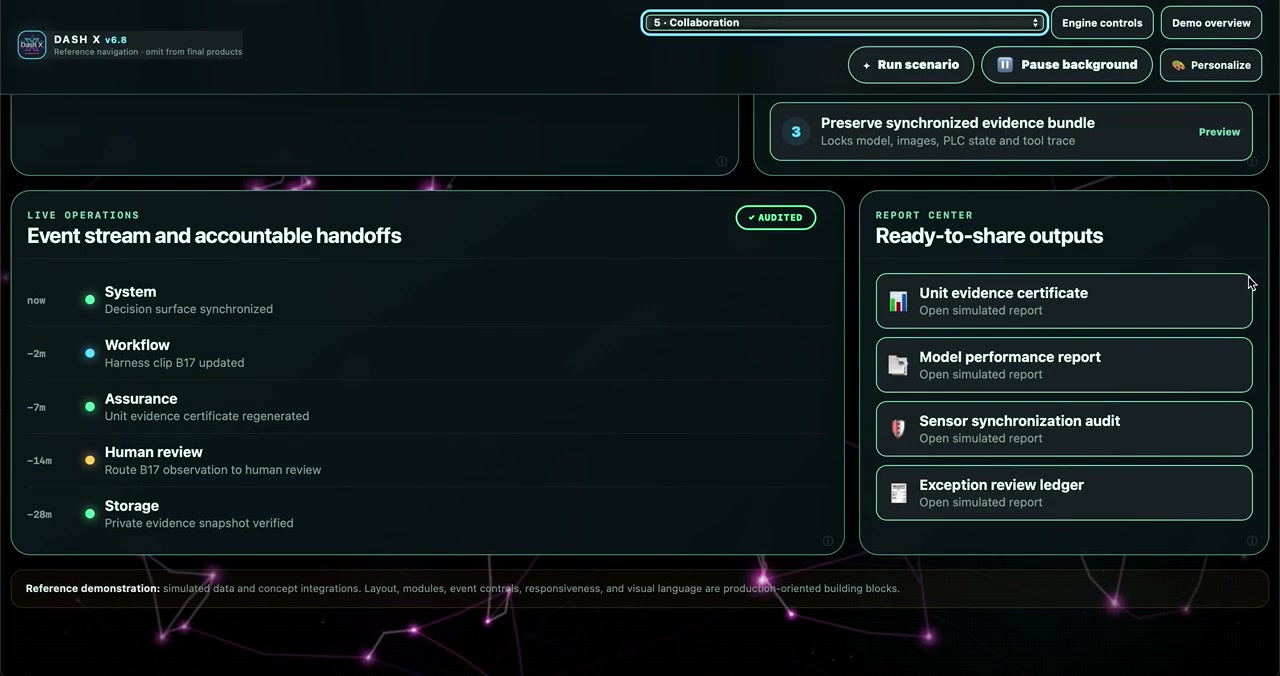Viewport: 1280px width, 676px height.
Task: Click the v6.8 version label
Action: click(x=116, y=40)
